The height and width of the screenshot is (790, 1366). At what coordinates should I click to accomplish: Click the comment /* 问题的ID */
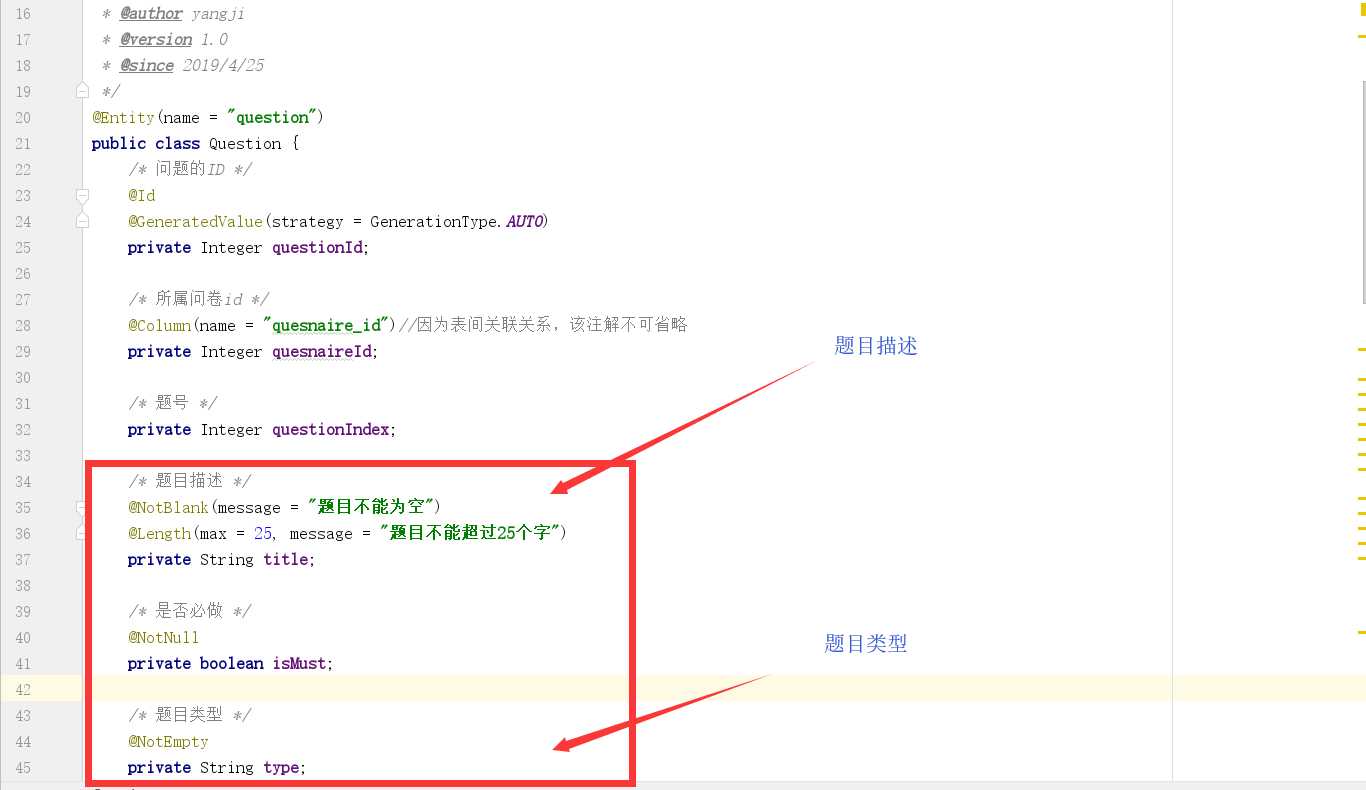[x=190, y=169]
